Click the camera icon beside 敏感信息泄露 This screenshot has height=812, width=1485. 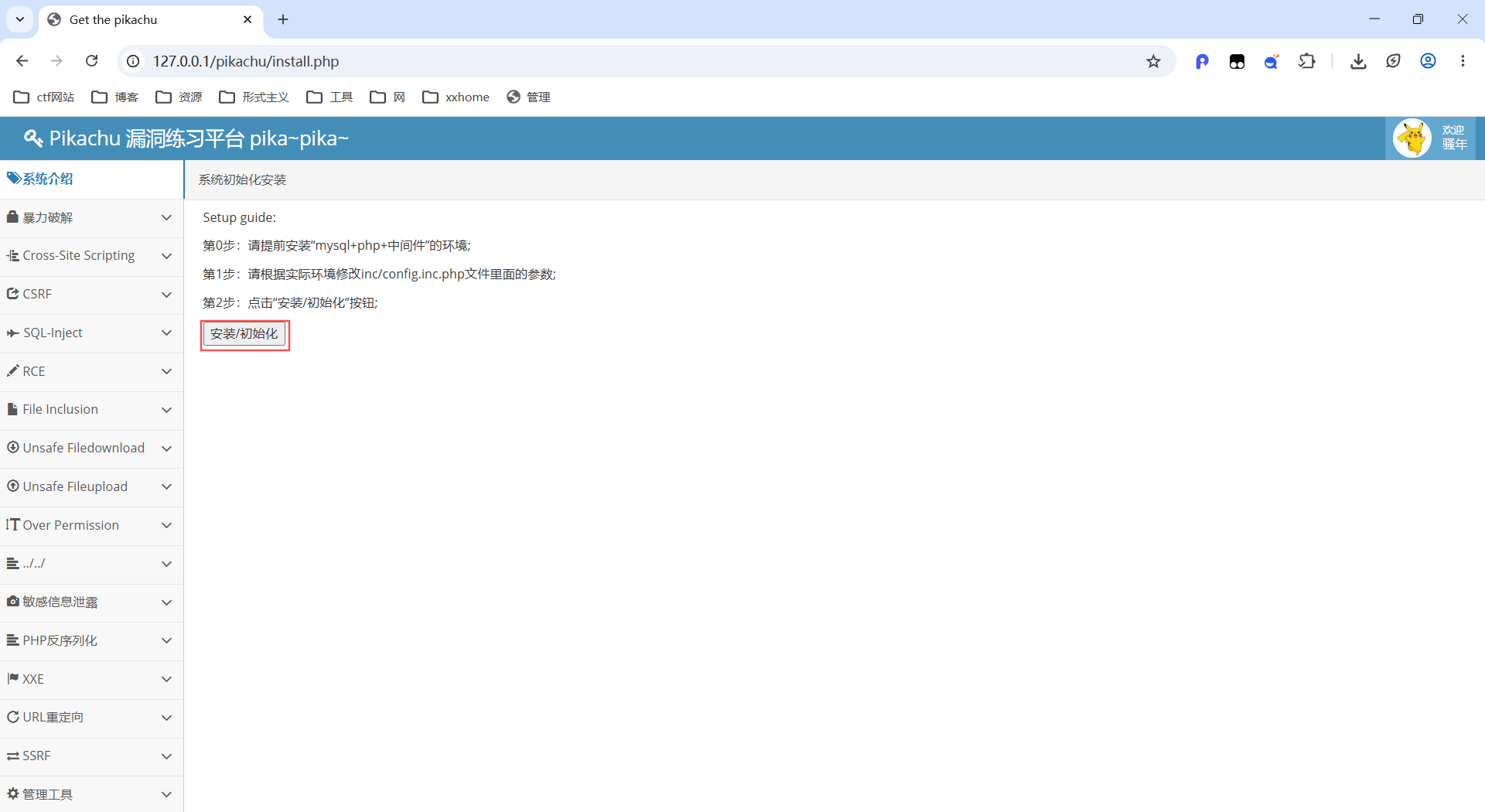pos(12,601)
